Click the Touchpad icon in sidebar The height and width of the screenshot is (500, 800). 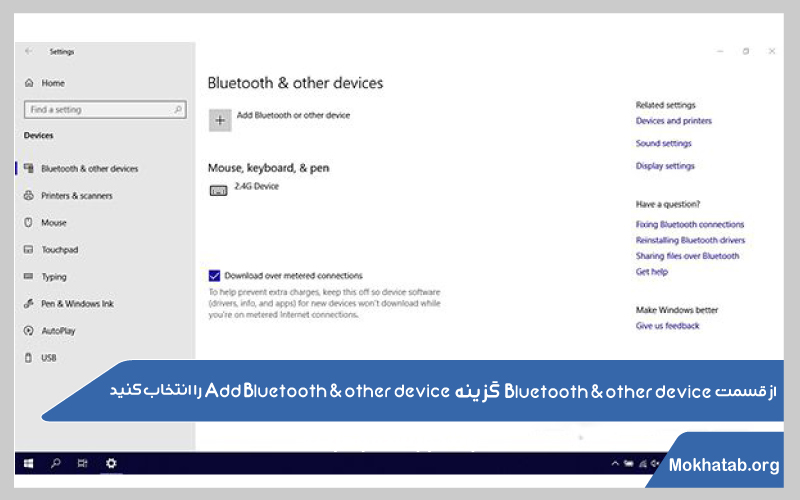tap(29, 249)
